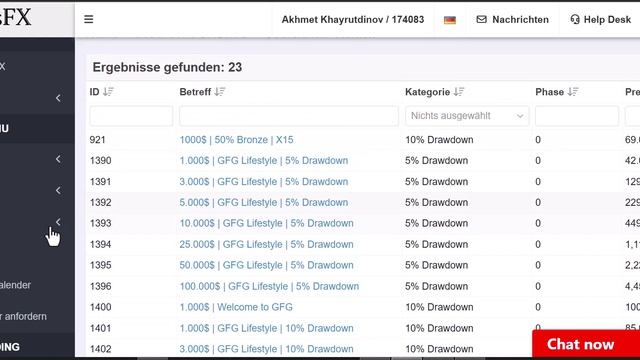Viewport: 640px width, 360px height.
Task: Open link 1.000$ | GFG Lifestyle | 5% Drawdown
Action: [264, 160]
